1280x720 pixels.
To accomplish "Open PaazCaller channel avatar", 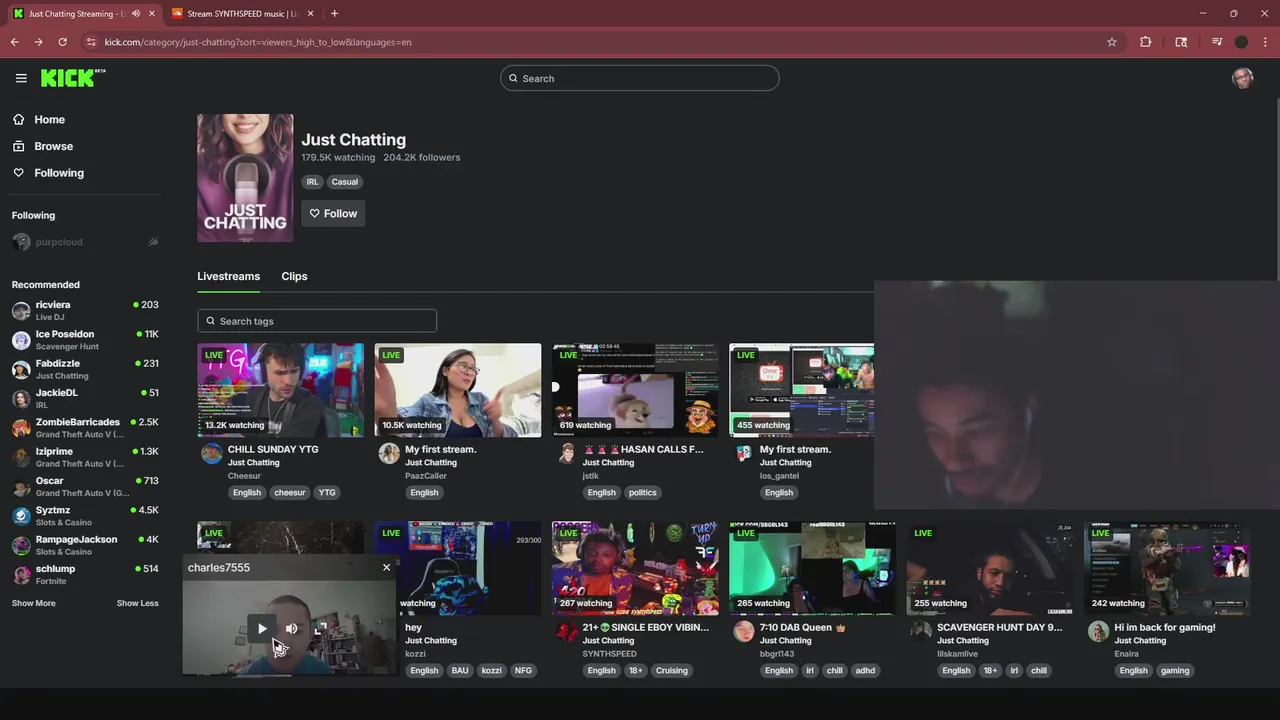I will click(x=389, y=454).
